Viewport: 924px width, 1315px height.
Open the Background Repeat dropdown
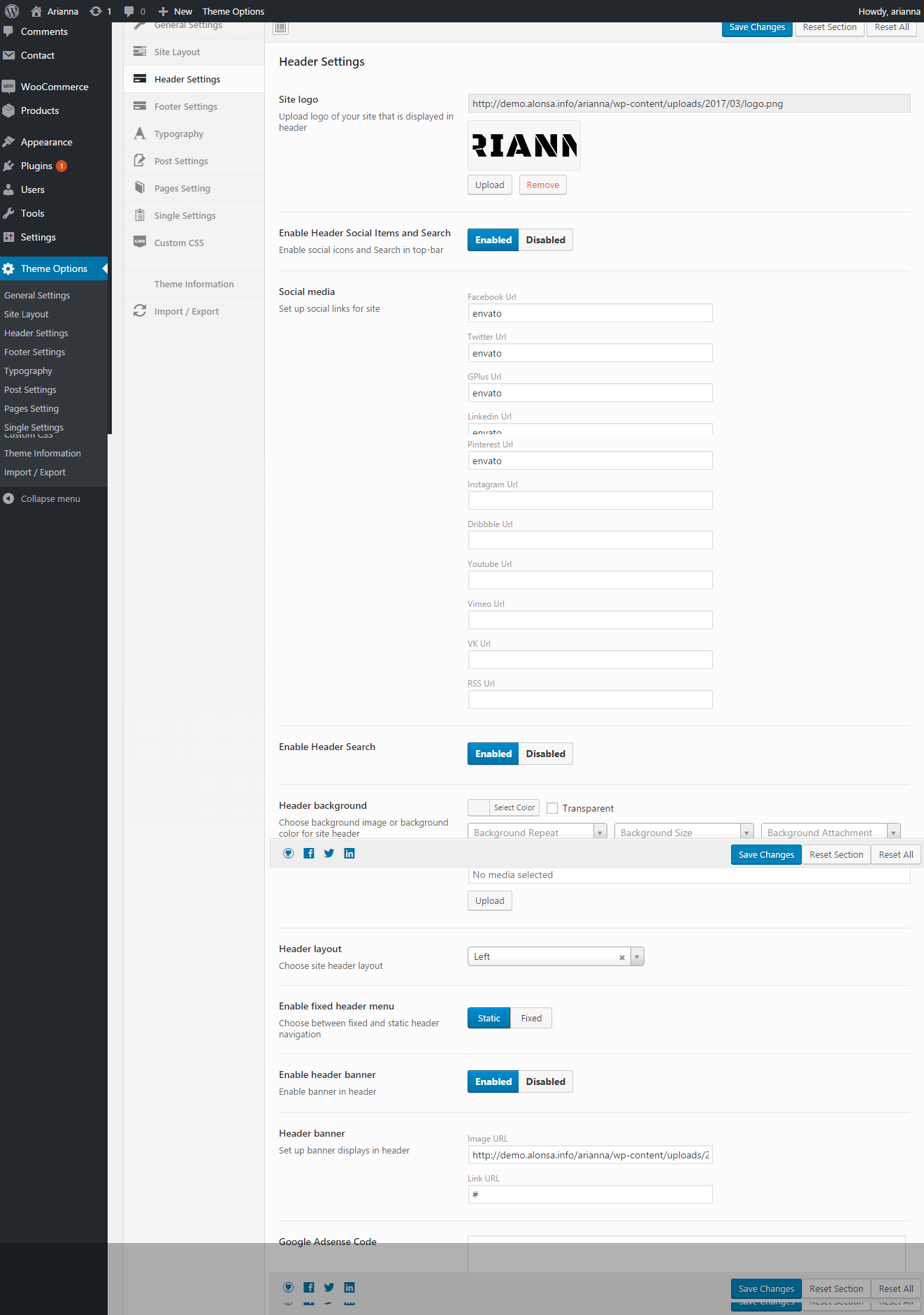pos(536,832)
